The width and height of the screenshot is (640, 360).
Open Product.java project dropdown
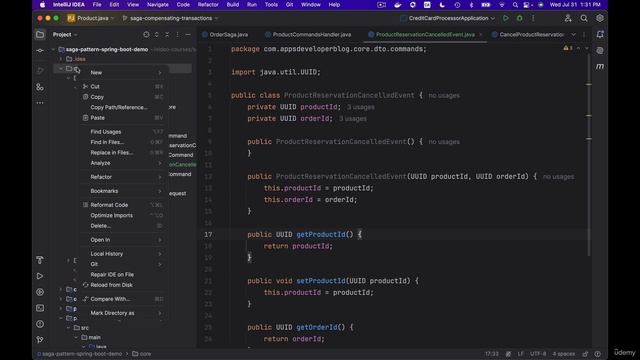click(x=91, y=18)
